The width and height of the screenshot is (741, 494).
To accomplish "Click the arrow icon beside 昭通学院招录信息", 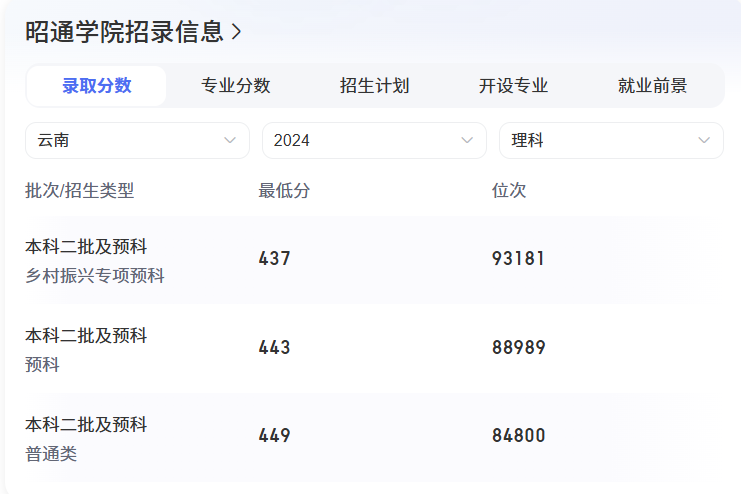I will point(237,32).
